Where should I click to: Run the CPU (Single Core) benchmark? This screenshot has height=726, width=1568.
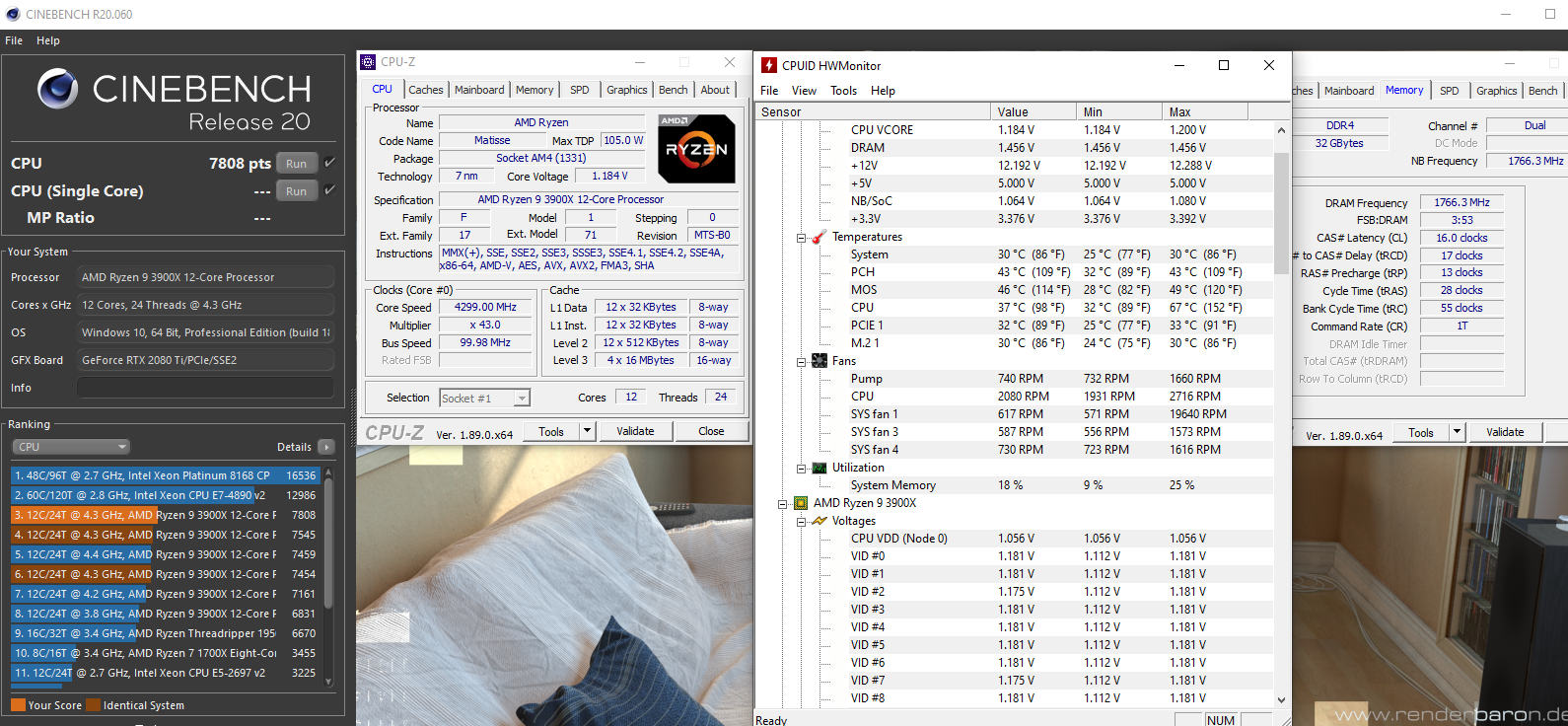tap(297, 191)
